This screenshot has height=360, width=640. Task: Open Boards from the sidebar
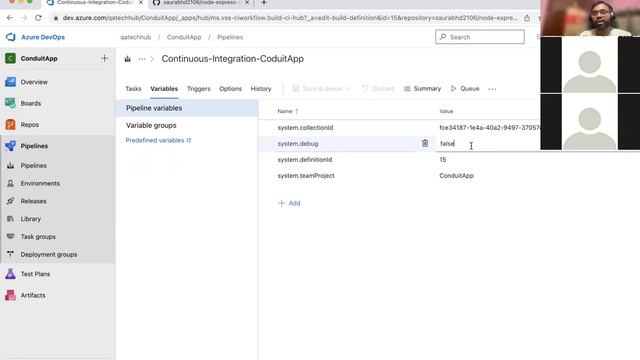pos(31,103)
